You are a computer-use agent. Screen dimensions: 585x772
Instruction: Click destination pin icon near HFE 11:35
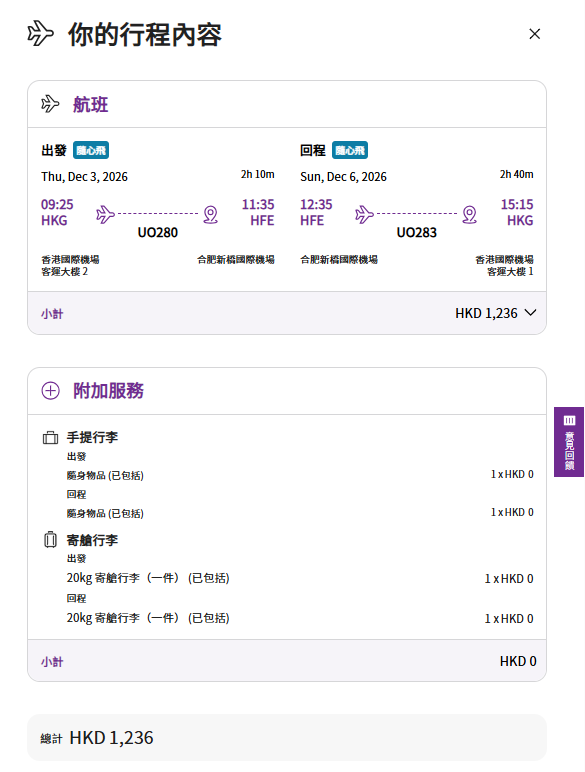pyautogui.click(x=211, y=215)
